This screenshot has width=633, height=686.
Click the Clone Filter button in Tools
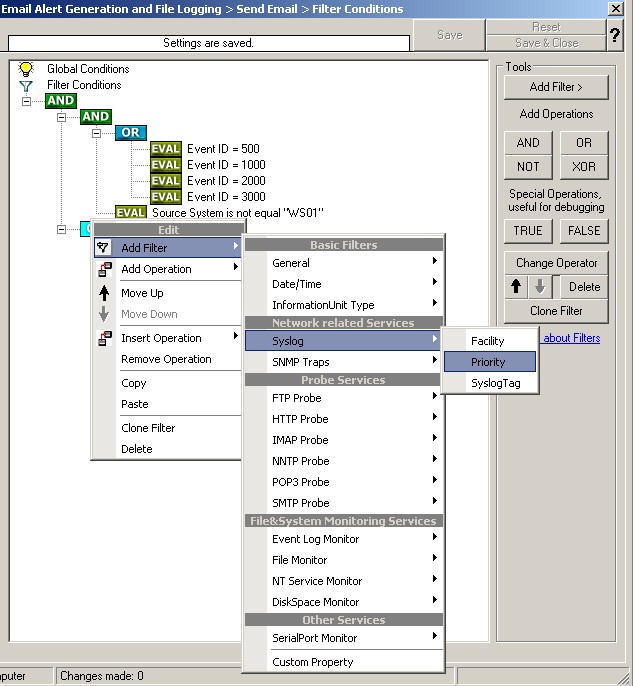point(556,311)
